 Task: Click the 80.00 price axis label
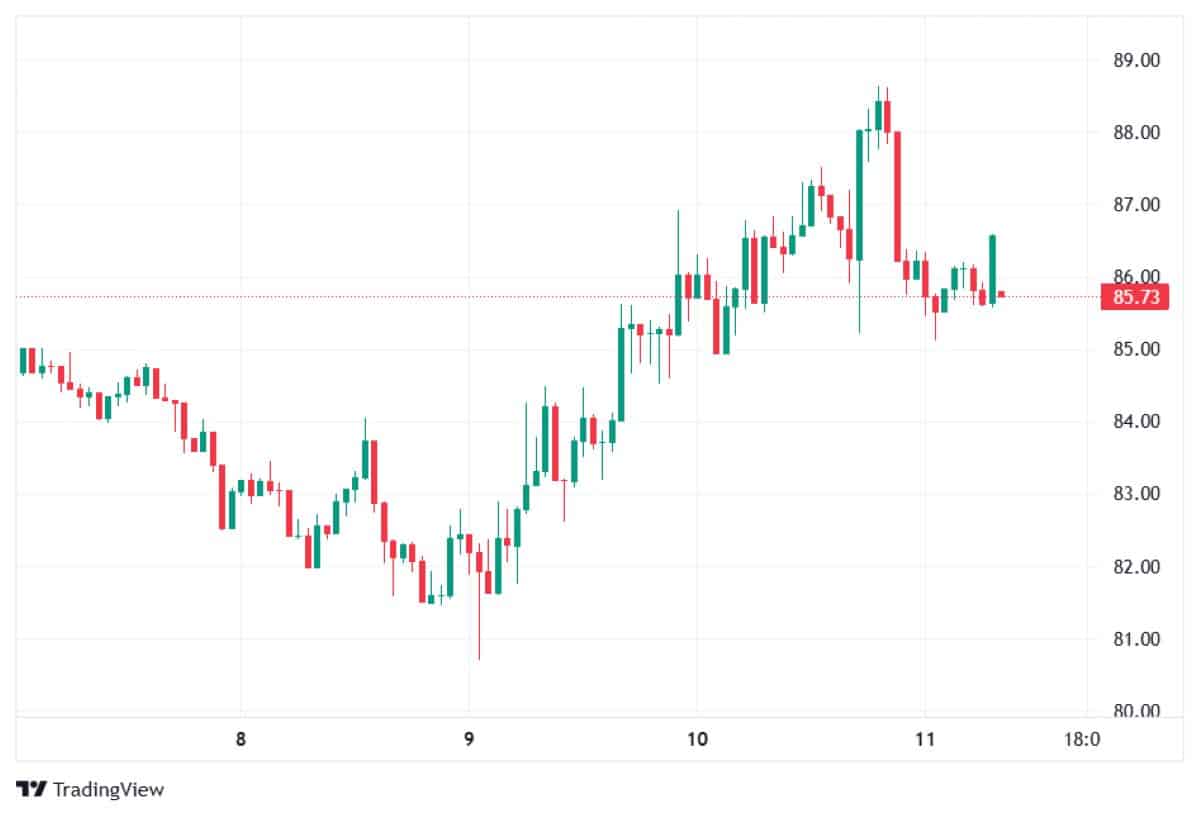coord(1136,711)
